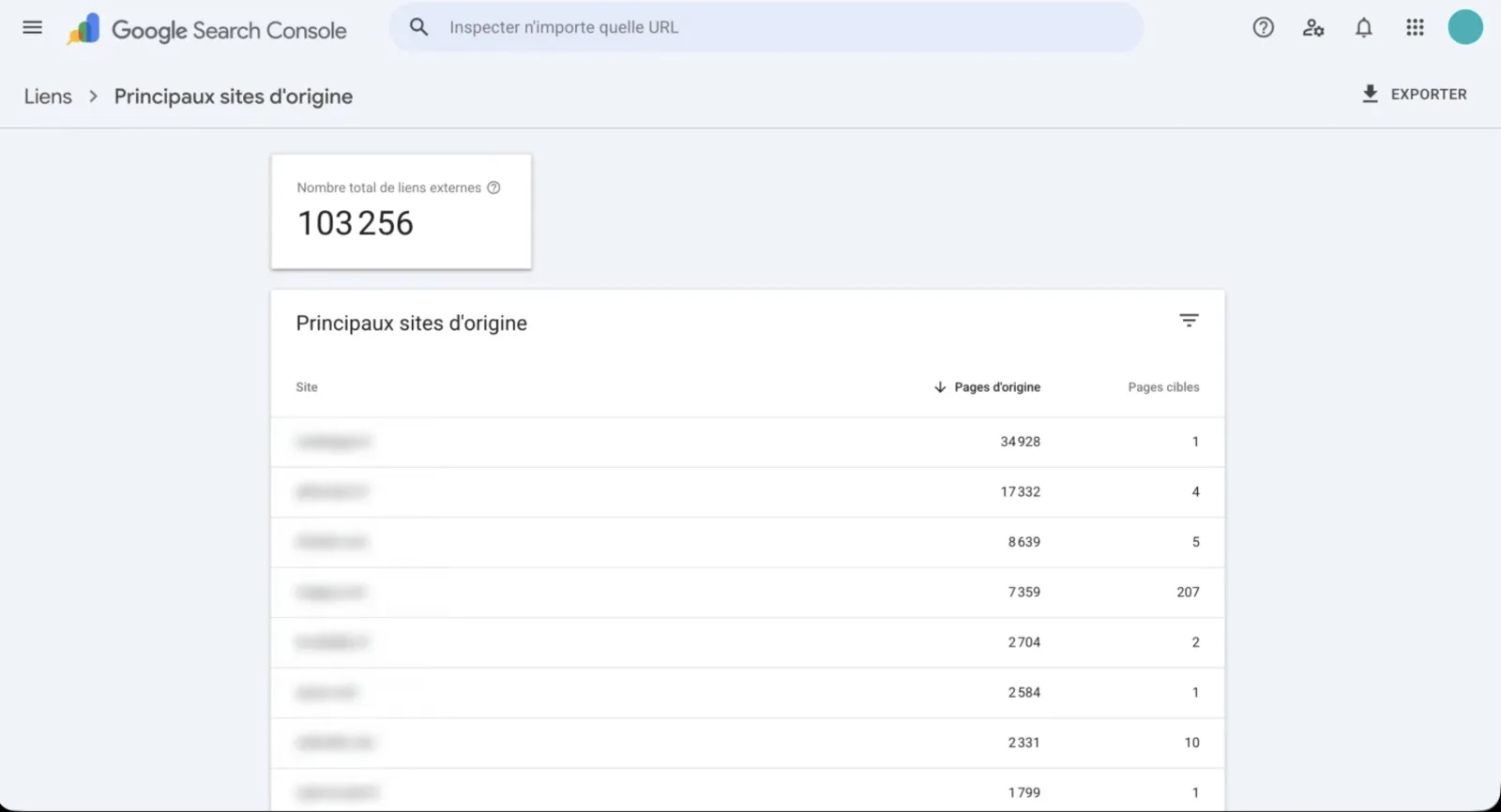Open the row with 1 799 origin pages
Screen dimensions: 1501x812
(x=748, y=792)
